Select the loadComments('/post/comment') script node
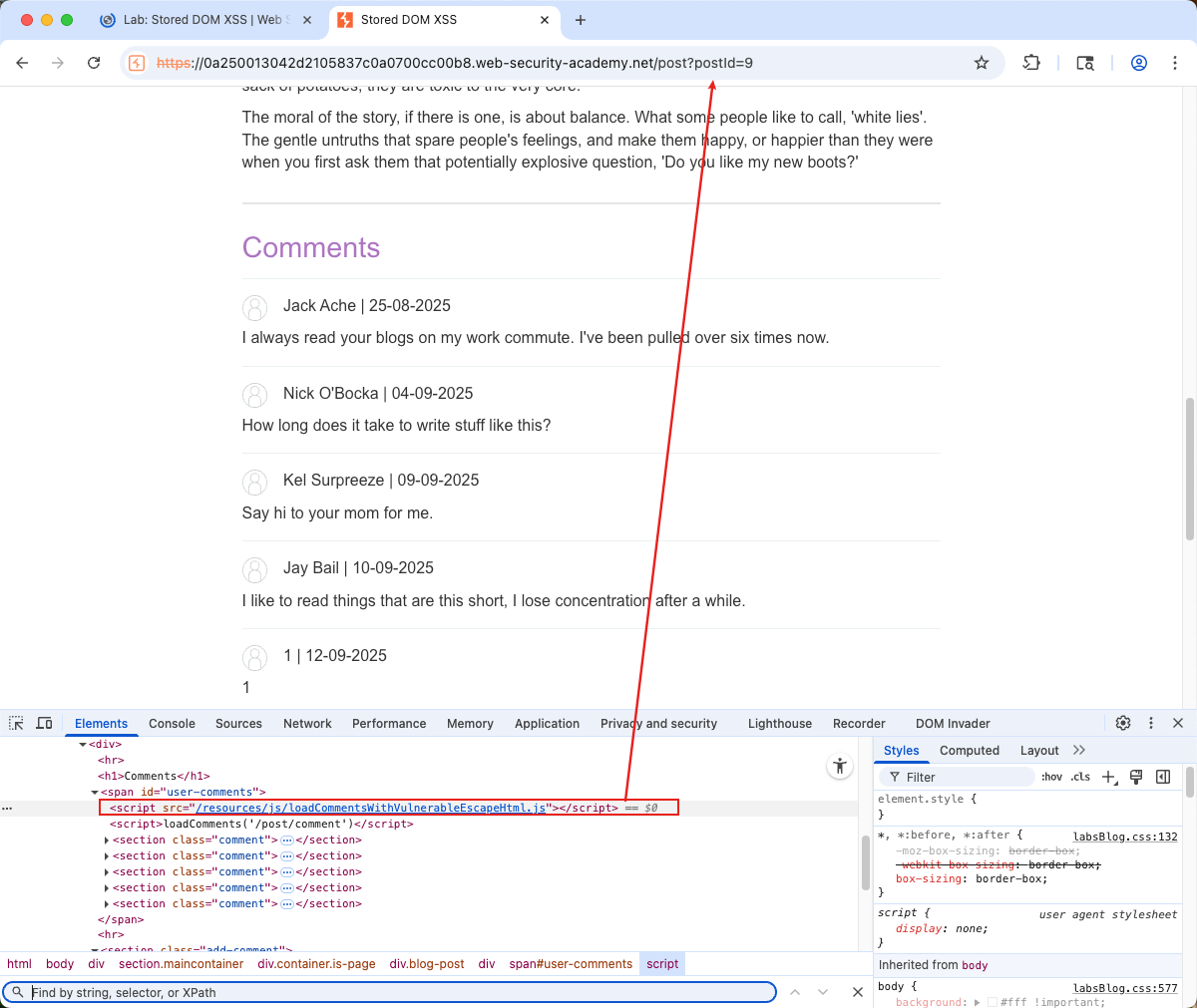1197x1008 pixels. pyautogui.click(x=261, y=824)
